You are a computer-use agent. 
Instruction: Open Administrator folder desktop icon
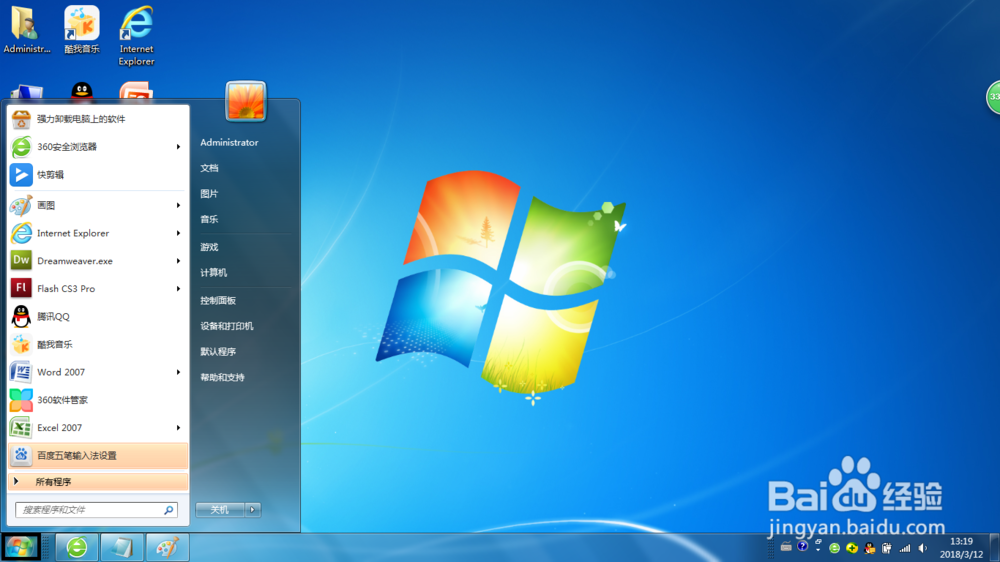27,30
